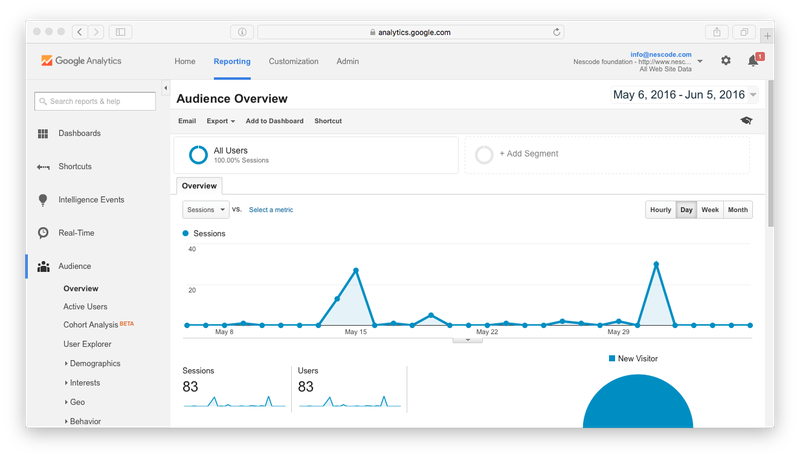Go to the Home tab
The image size is (800, 458).
(x=185, y=61)
